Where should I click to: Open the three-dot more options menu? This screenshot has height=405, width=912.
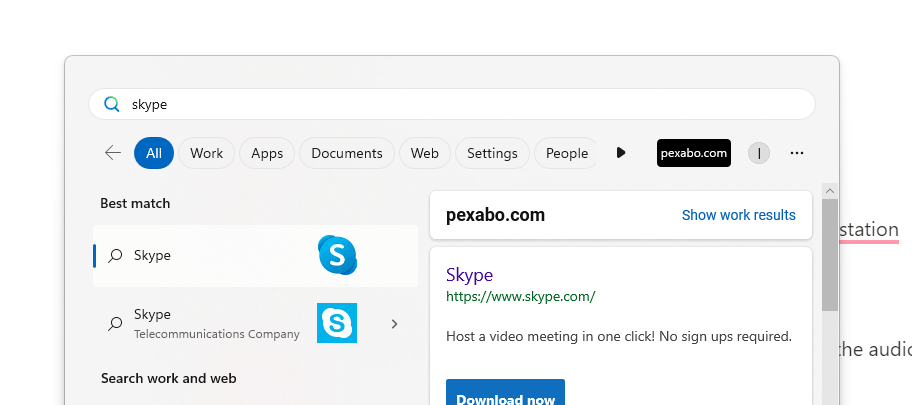tap(797, 153)
